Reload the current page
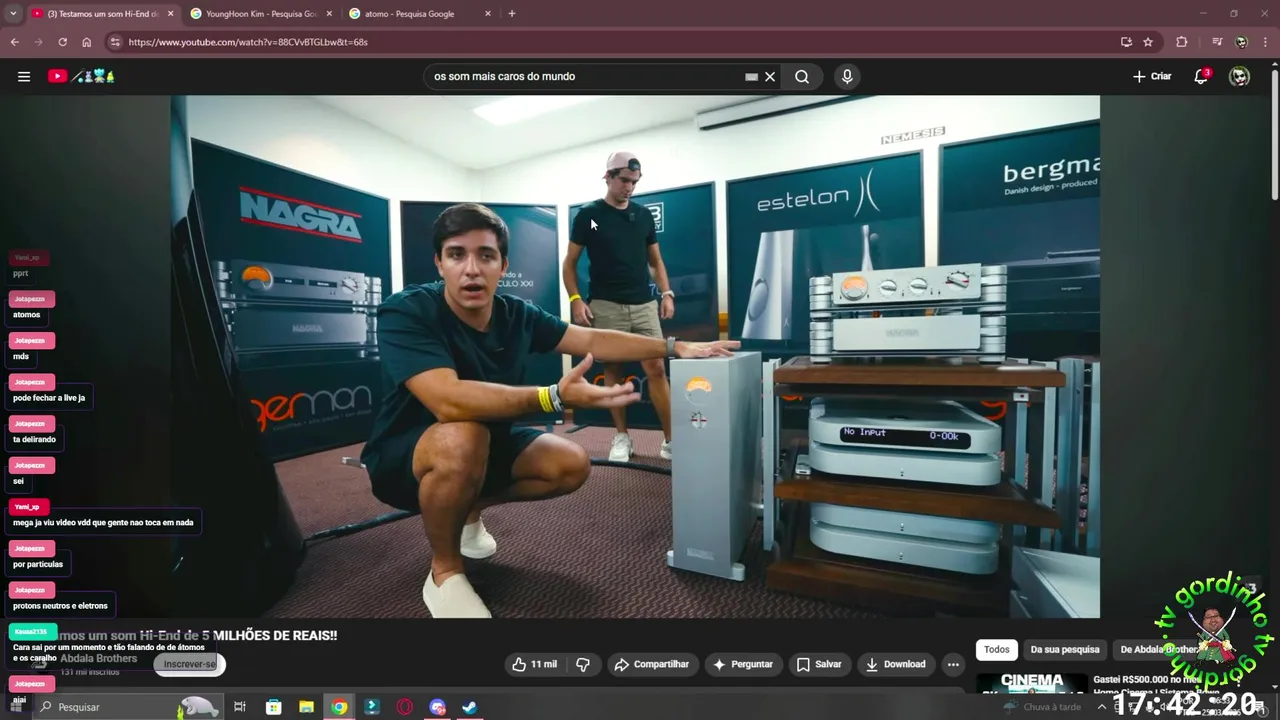The width and height of the screenshot is (1280, 720). pos(62,42)
